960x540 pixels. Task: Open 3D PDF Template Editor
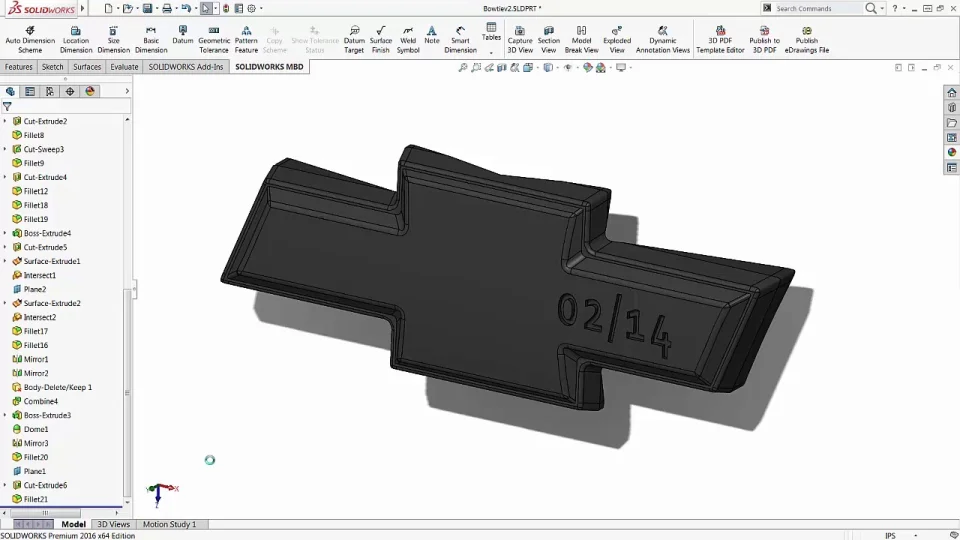click(x=720, y=40)
